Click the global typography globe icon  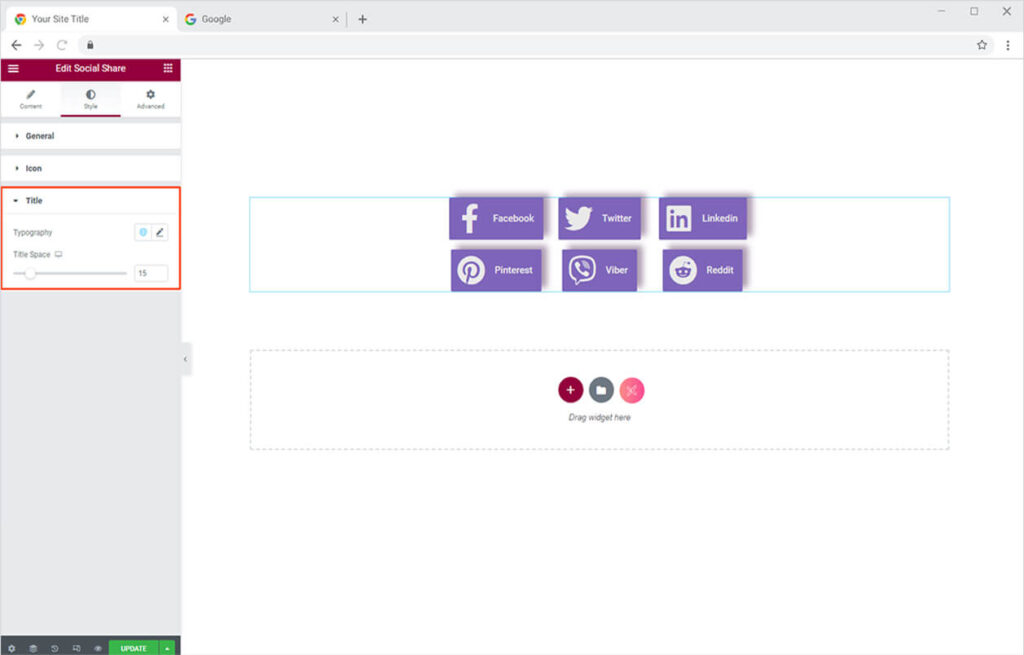click(143, 232)
